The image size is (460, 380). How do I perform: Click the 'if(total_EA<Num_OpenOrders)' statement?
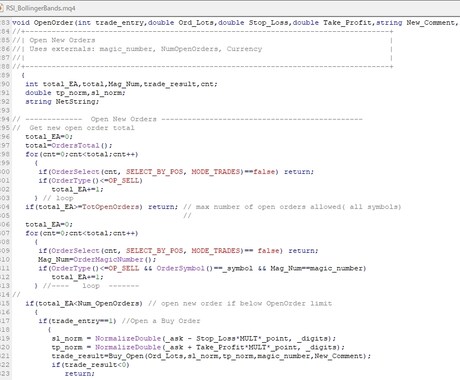pos(84,303)
